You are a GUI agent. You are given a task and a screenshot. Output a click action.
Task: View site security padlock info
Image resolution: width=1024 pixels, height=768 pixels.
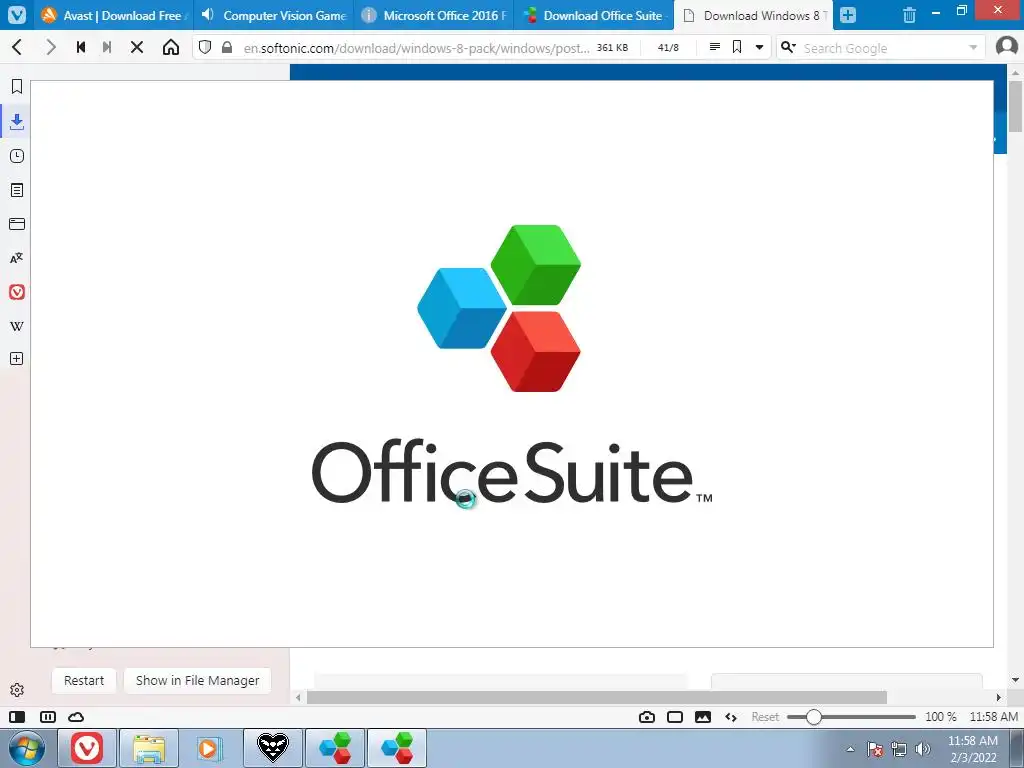pos(227,47)
